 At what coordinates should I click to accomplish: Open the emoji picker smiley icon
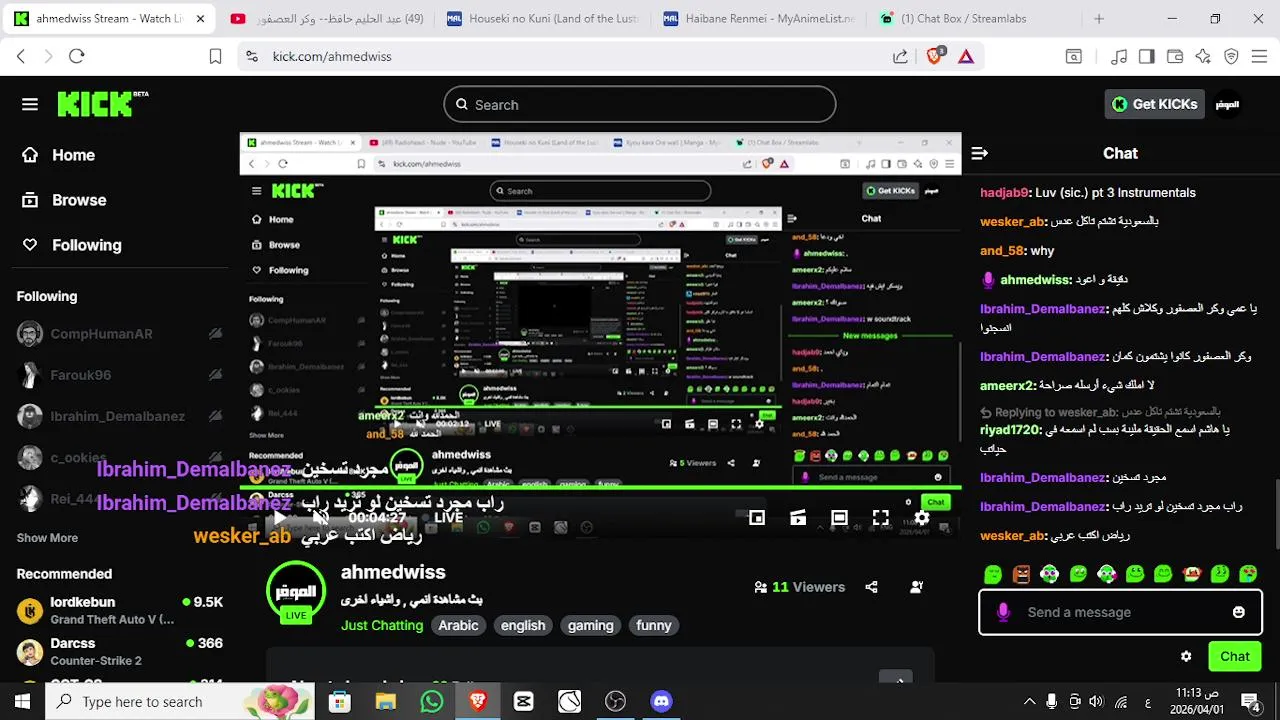click(1238, 612)
